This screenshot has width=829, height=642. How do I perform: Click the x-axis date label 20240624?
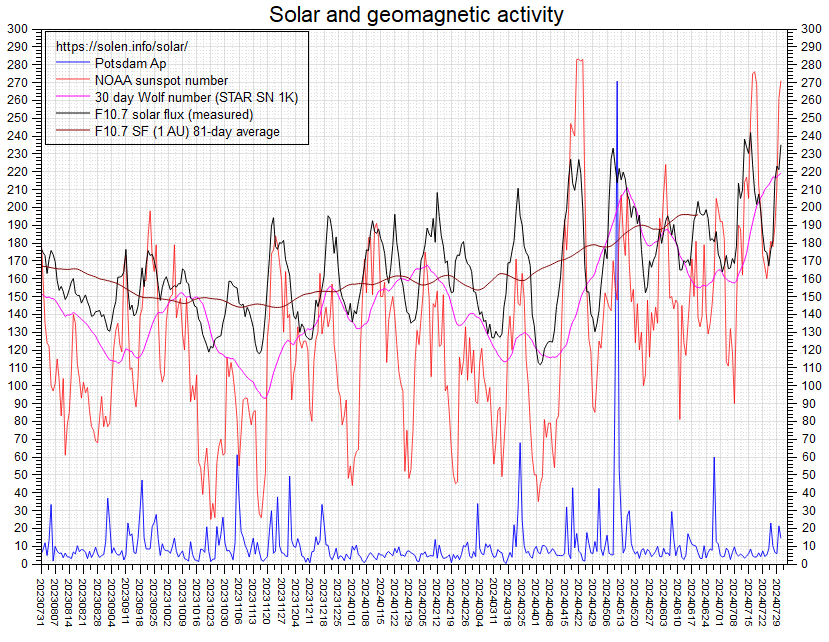704,602
